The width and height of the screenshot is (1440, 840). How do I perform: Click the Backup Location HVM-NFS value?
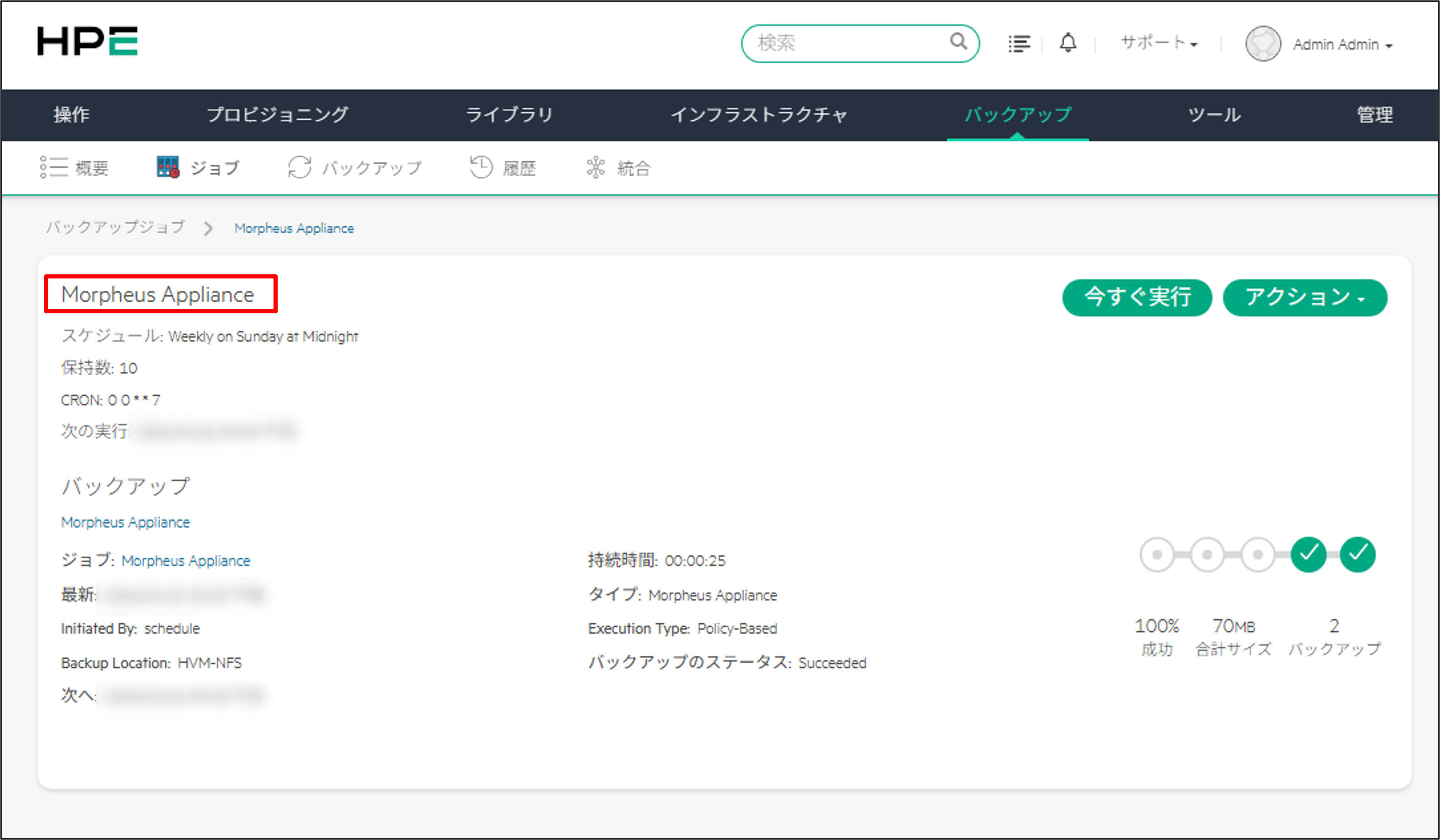point(209,663)
